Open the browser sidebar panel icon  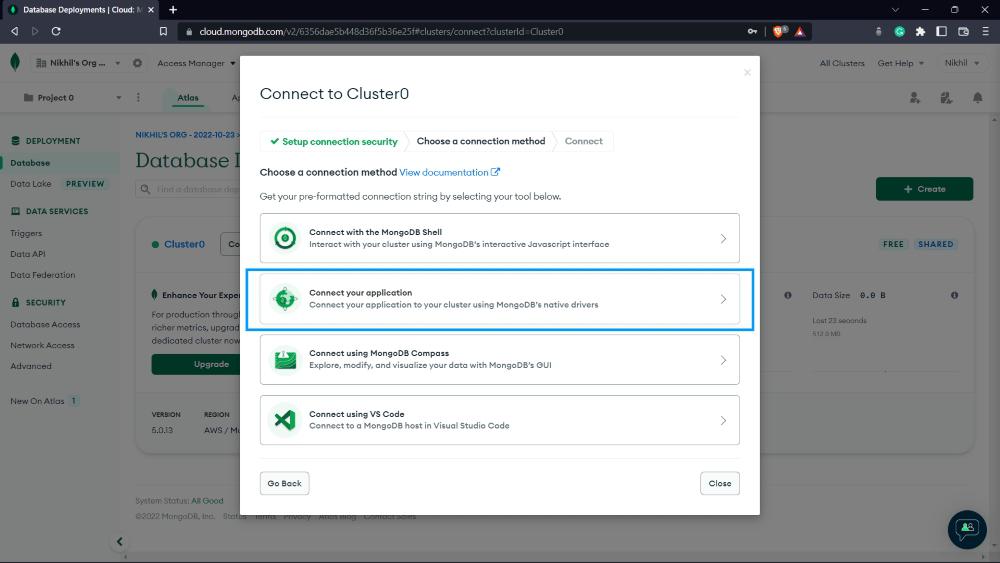coord(941,31)
